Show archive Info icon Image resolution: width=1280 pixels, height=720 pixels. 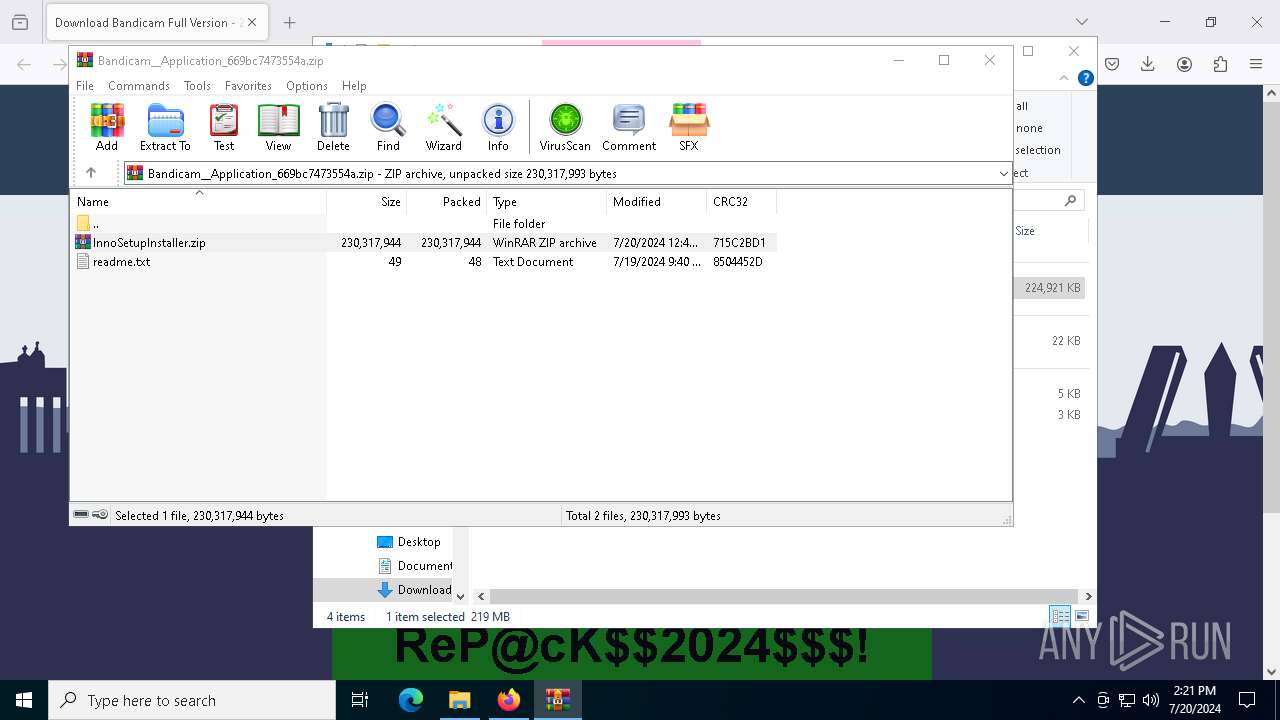coord(498,127)
